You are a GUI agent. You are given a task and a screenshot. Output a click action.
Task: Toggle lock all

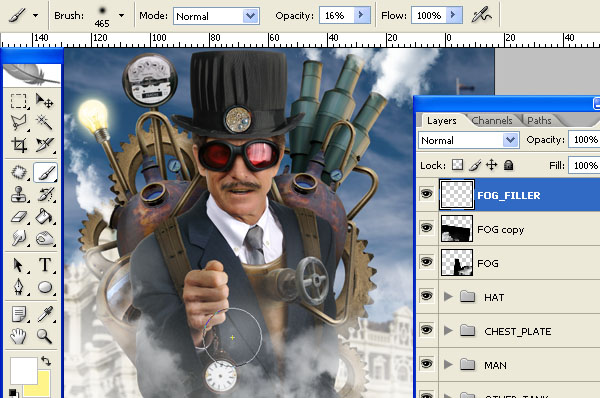point(508,165)
